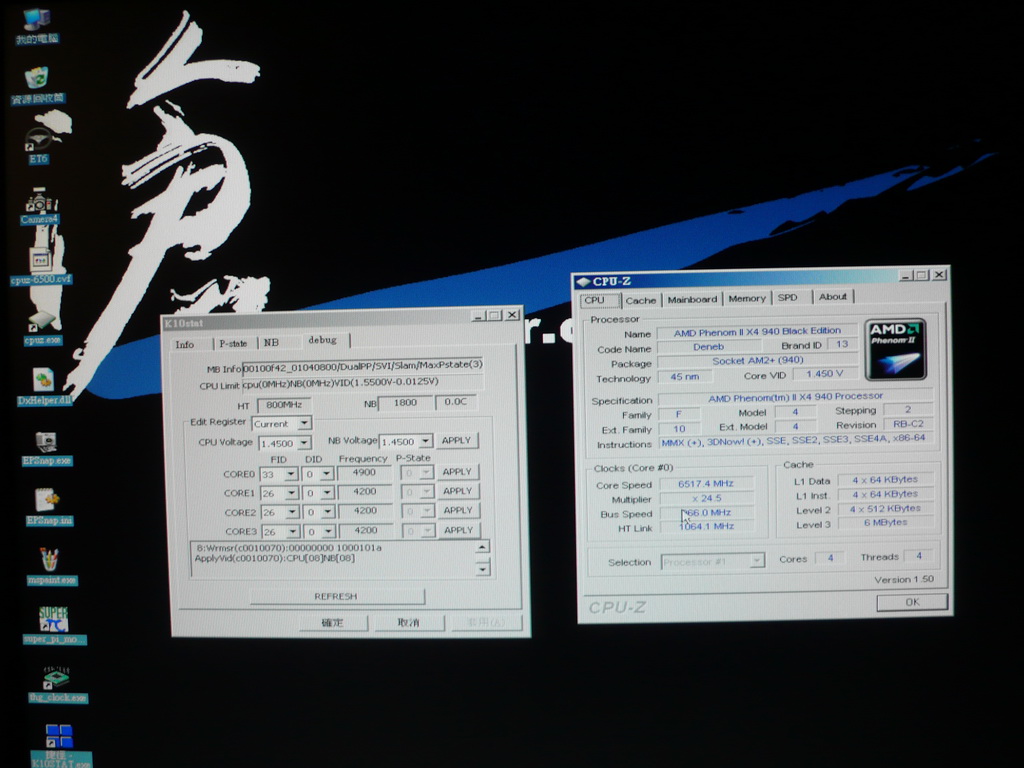Expand the CPU Voltage dropdown

[x=304, y=443]
